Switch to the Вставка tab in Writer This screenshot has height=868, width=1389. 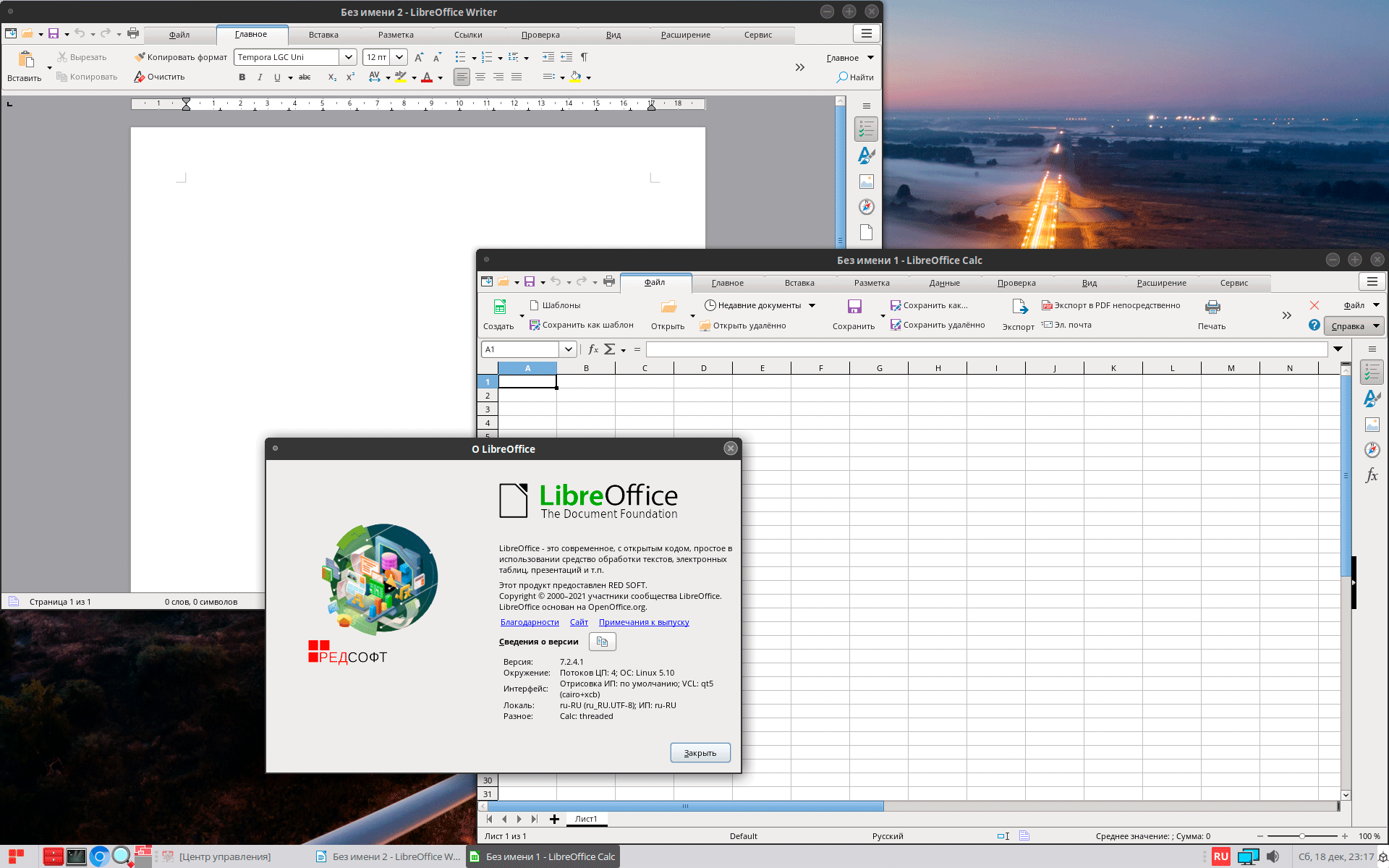click(323, 35)
